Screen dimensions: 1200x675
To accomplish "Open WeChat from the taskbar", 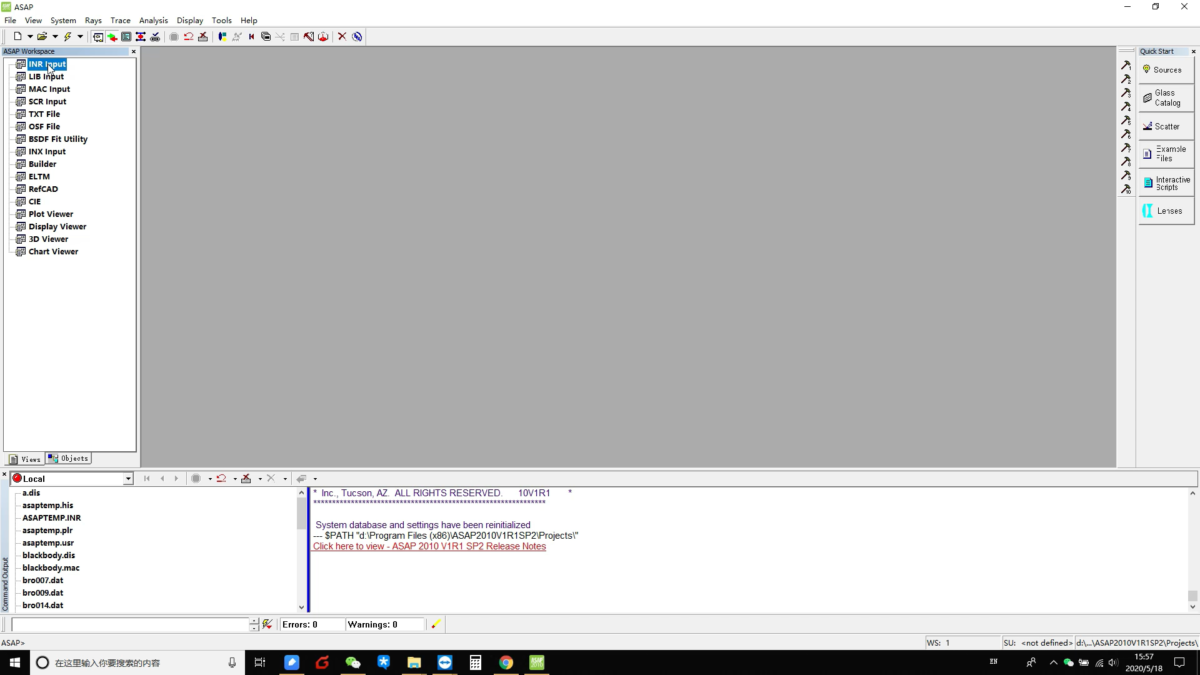I will (x=352, y=662).
